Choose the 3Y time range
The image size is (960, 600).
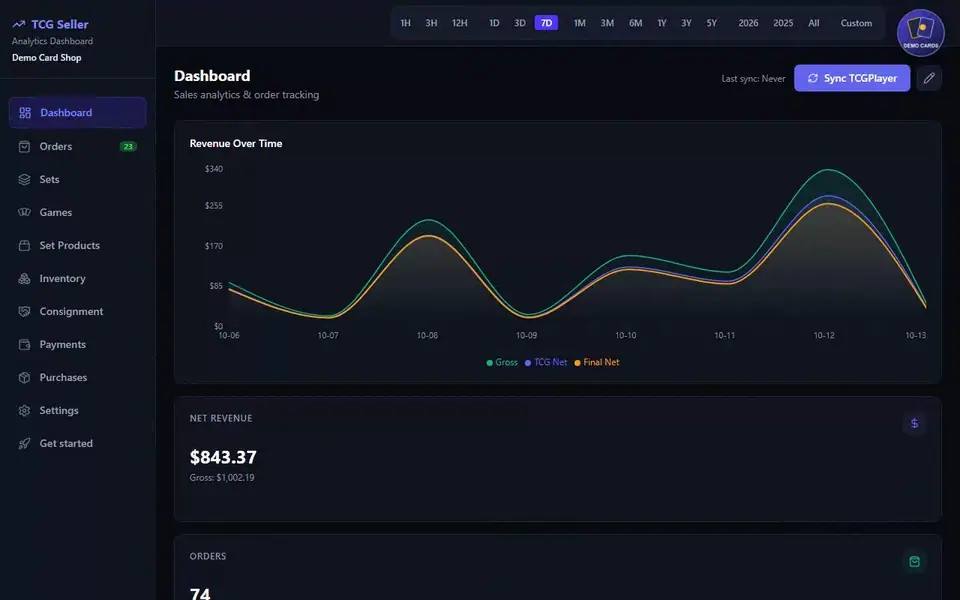click(x=686, y=23)
